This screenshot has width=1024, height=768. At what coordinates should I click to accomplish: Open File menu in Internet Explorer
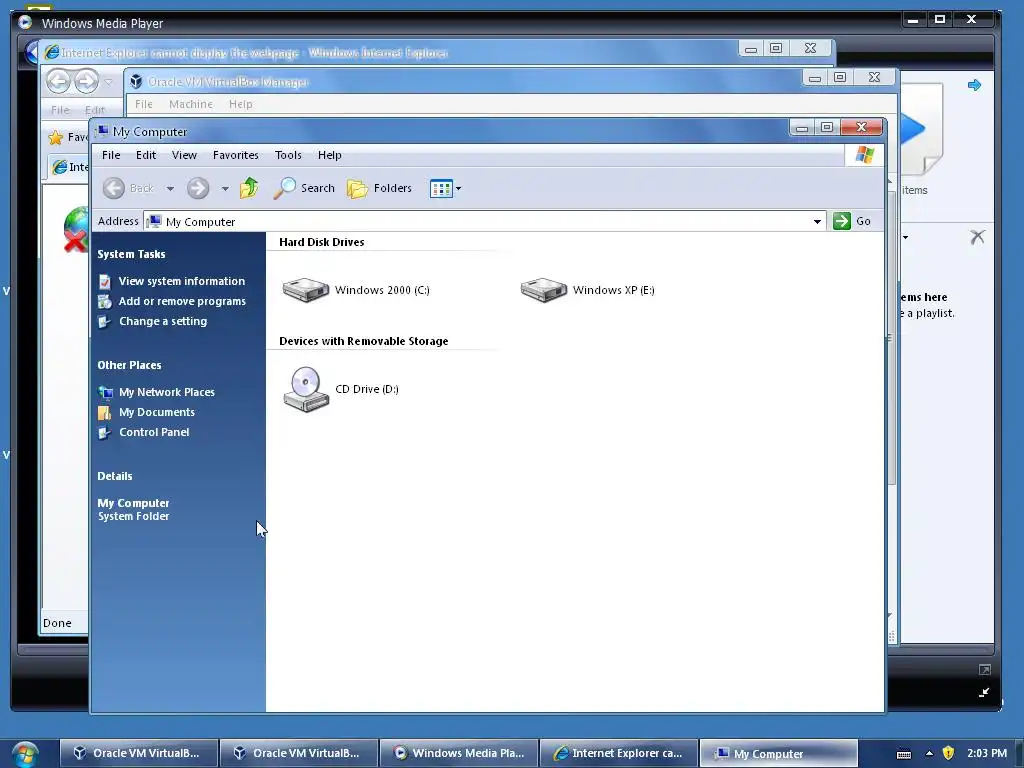tap(60, 110)
